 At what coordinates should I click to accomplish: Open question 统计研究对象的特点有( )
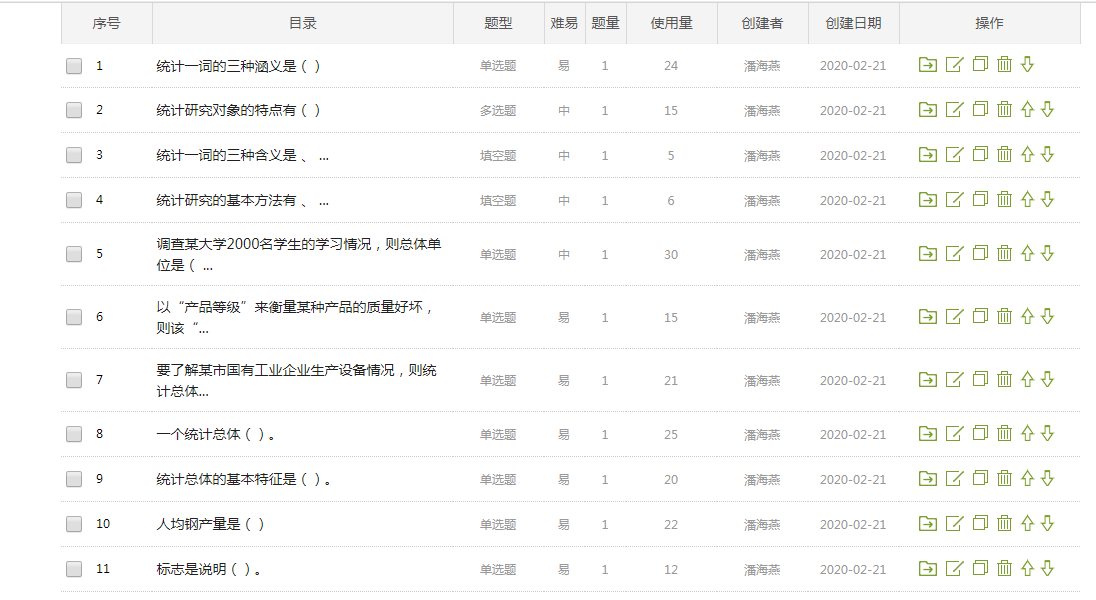click(239, 110)
